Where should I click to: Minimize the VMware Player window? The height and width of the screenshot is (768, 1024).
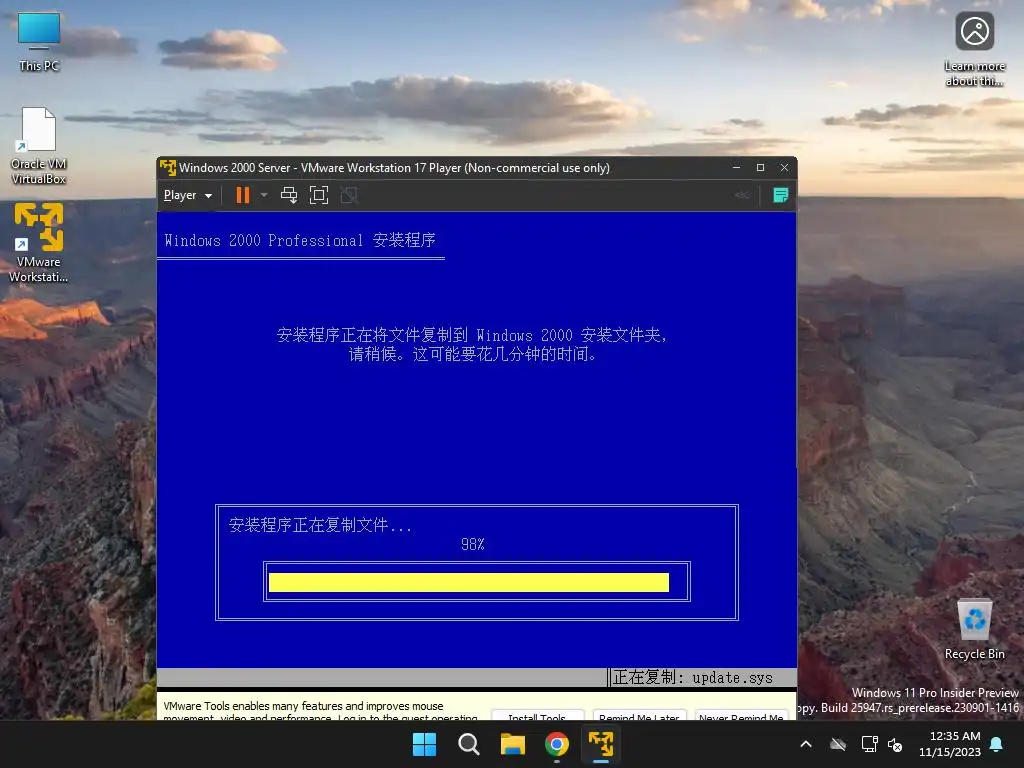tap(737, 168)
